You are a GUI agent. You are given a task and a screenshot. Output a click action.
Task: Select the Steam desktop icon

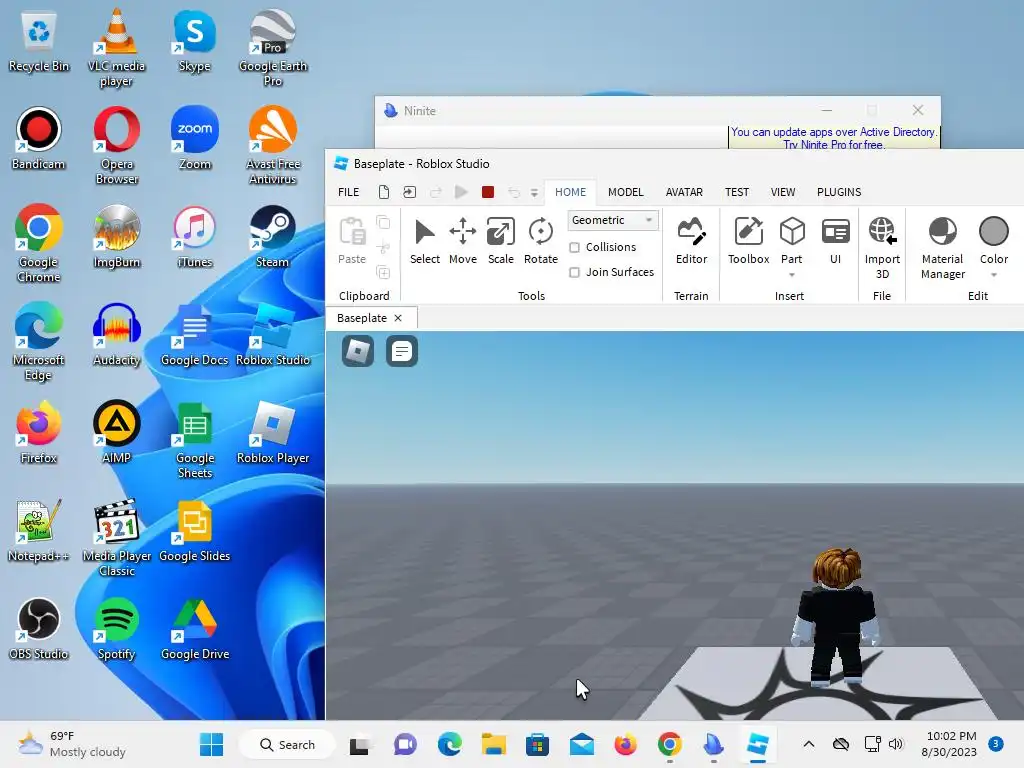[273, 236]
